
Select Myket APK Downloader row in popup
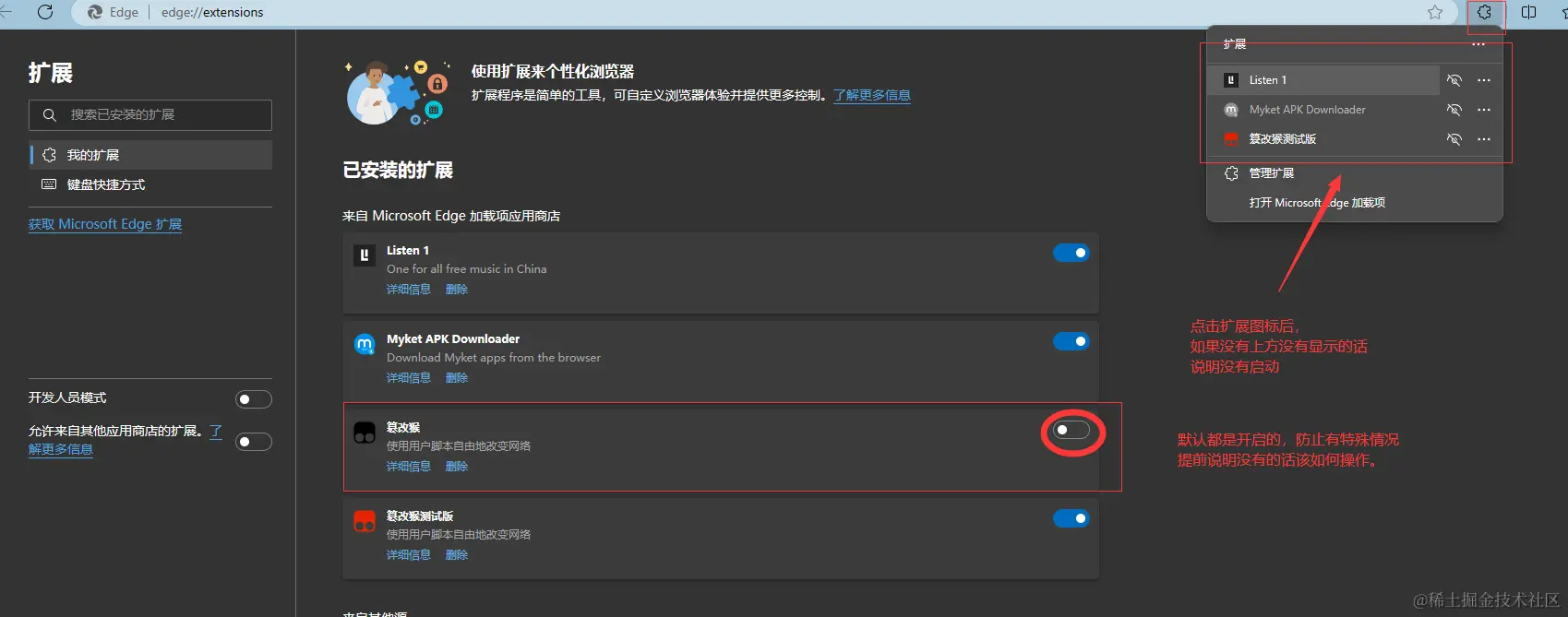click(x=1324, y=110)
